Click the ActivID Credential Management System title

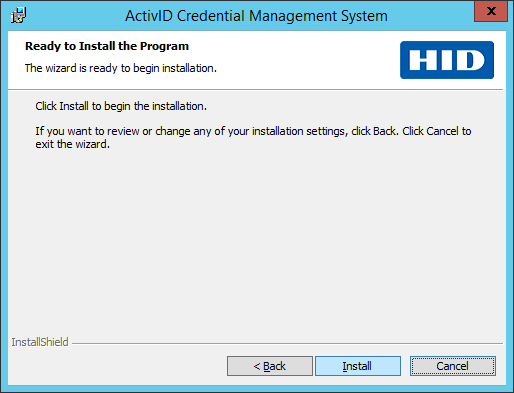click(256, 16)
